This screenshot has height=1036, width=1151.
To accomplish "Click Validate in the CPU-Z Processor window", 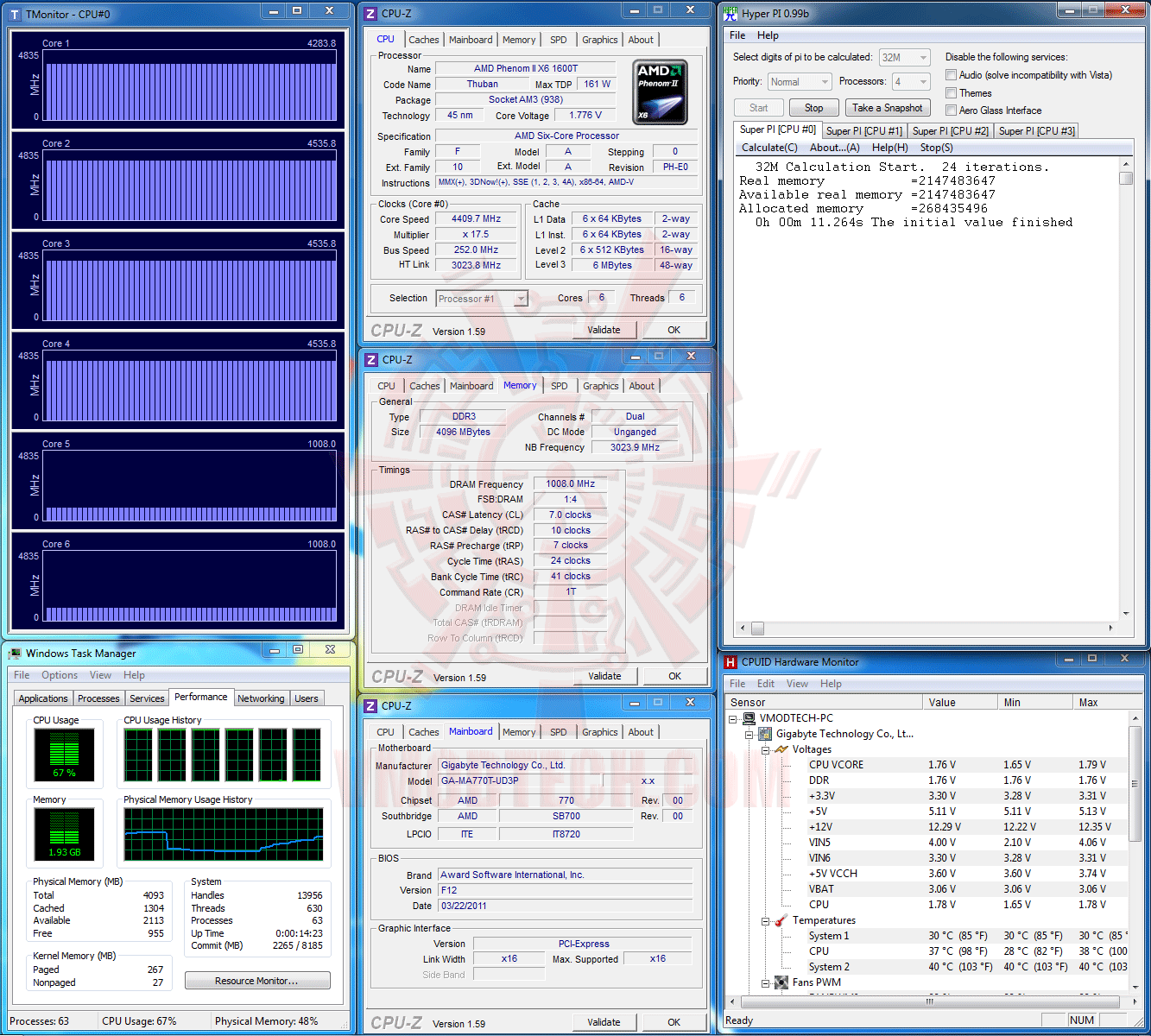I will [x=604, y=330].
